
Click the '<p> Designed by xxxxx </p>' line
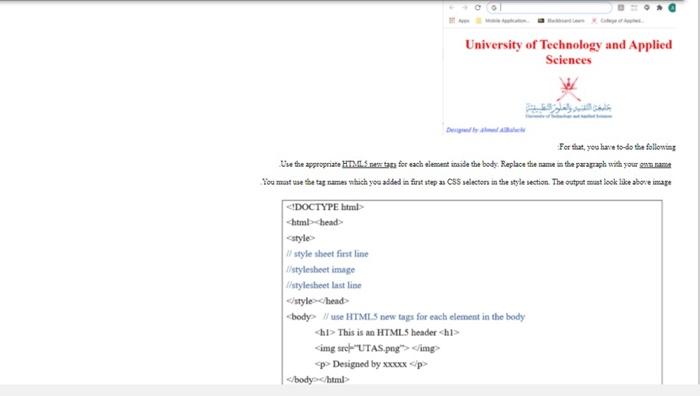click(371, 364)
